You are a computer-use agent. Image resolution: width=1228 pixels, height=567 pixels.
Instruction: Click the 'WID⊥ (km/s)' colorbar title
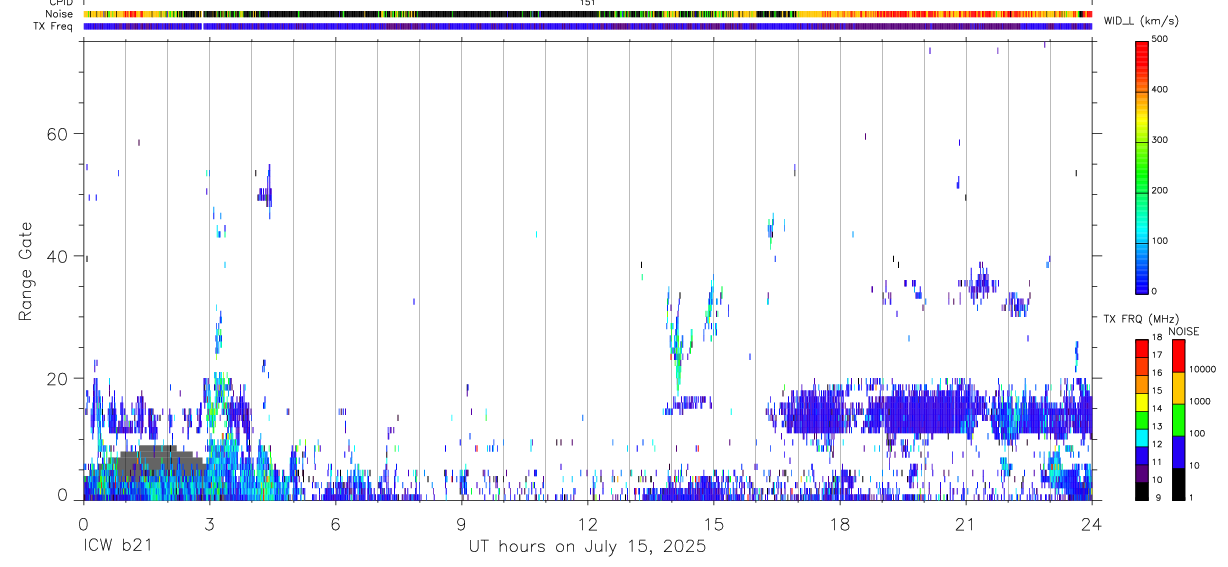pos(1141,21)
